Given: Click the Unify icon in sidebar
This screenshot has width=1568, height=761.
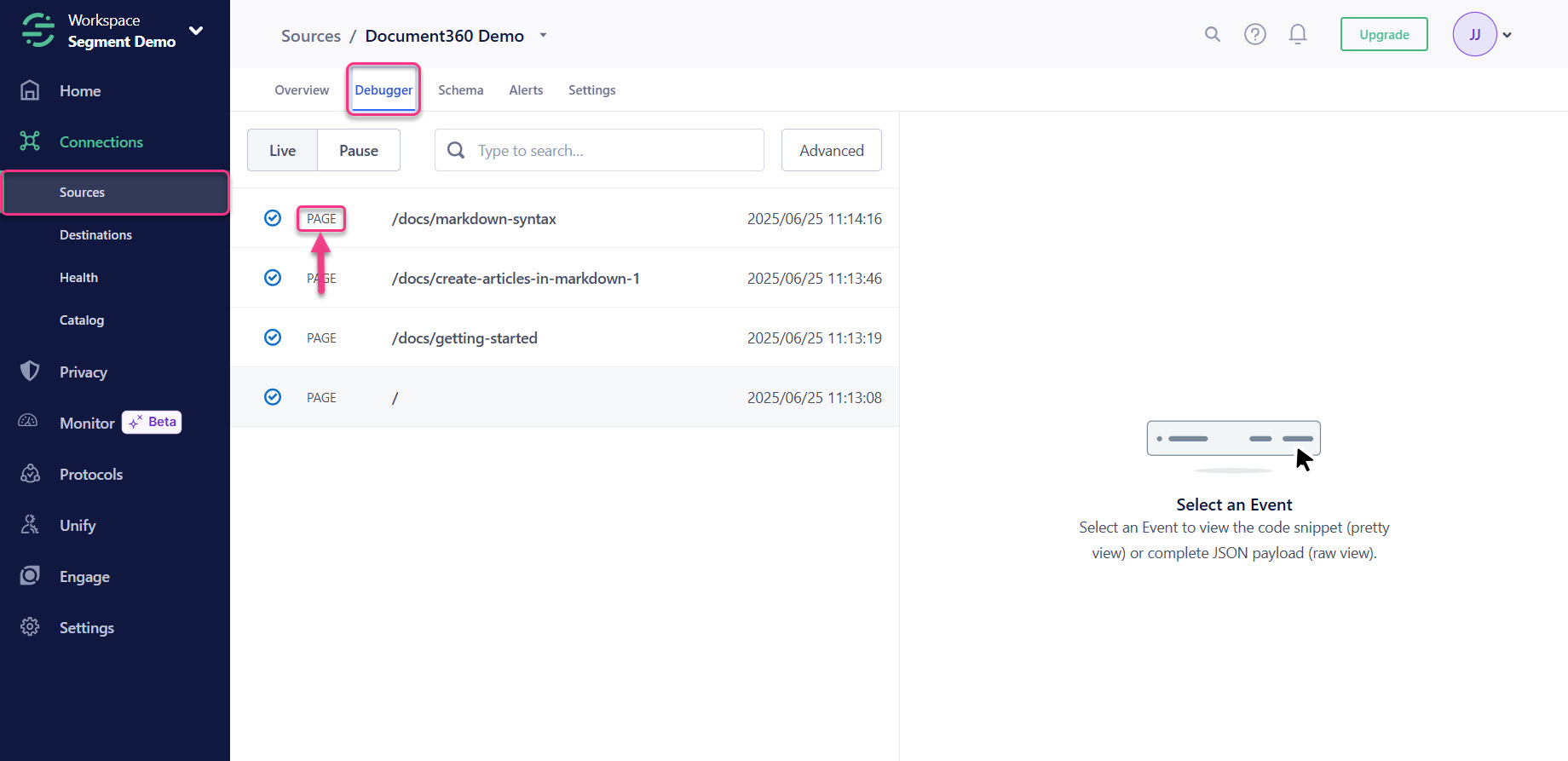Looking at the screenshot, I should (30, 525).
